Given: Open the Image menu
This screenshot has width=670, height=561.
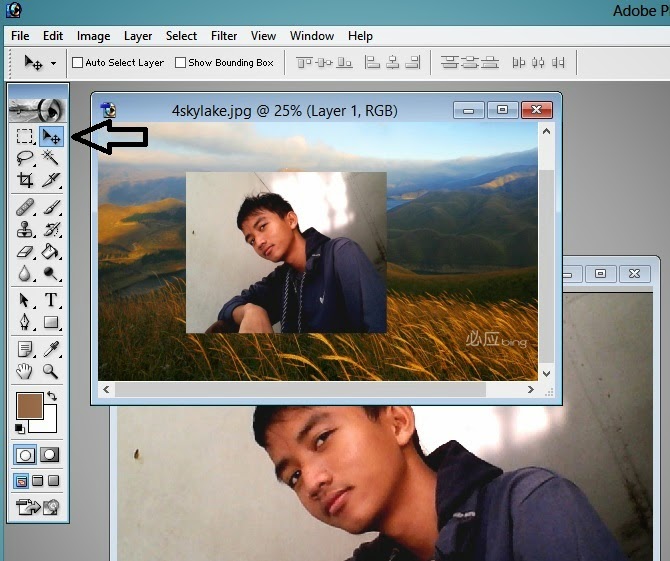Looking at the screenshot, I should [94, 36].
